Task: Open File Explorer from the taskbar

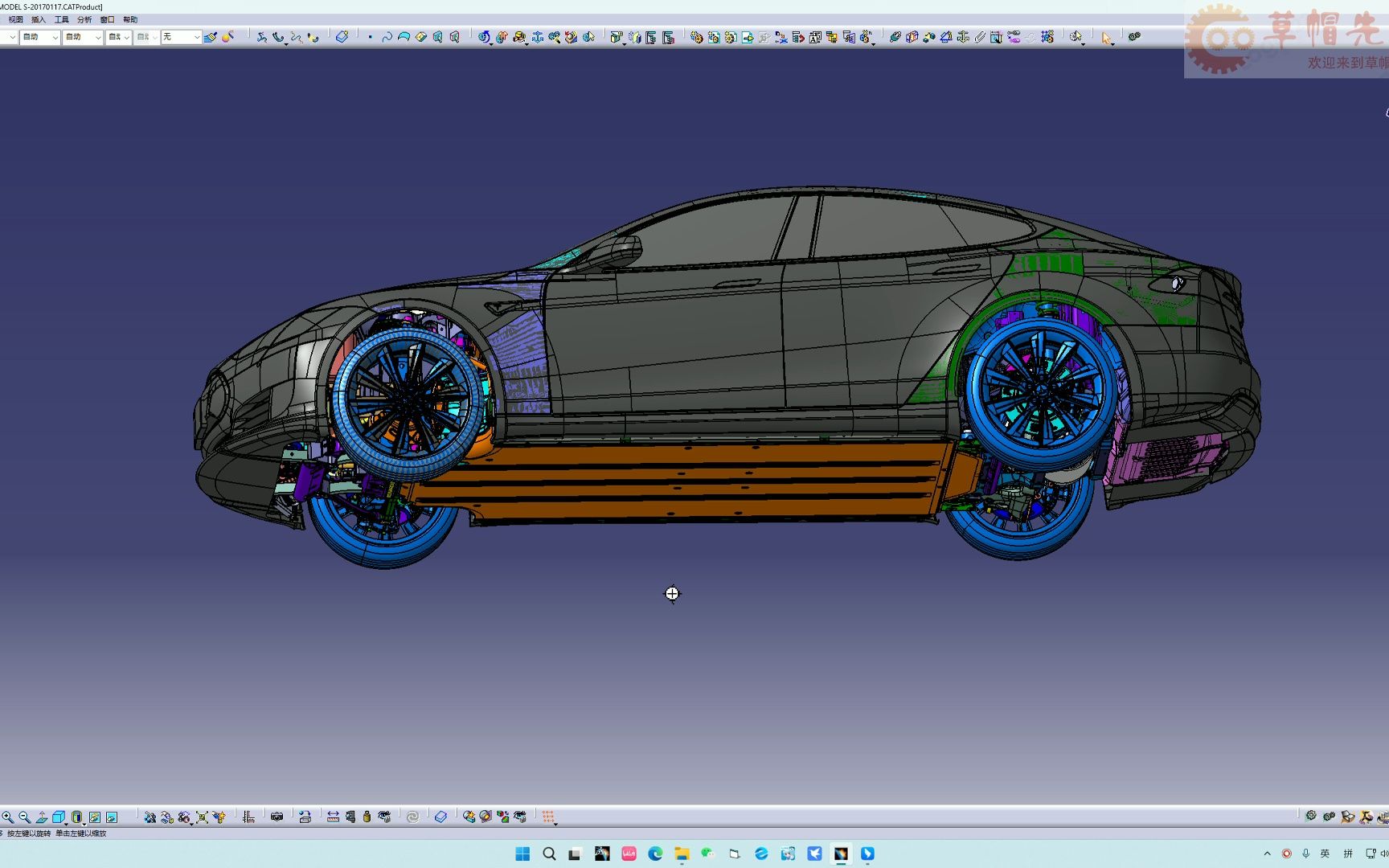Action: click(682, 854)
